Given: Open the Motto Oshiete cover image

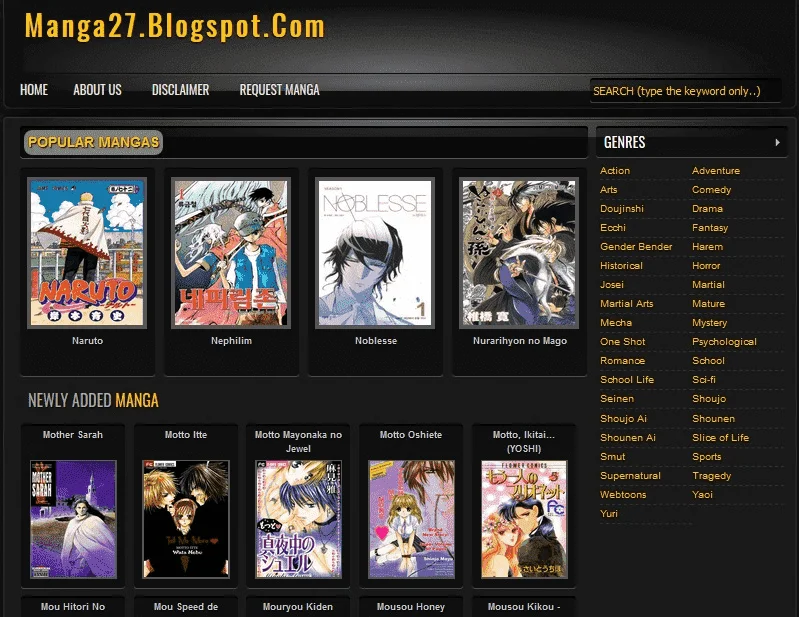Looking at the screenshot, I should pyautogui.click(x=412, y=519).
